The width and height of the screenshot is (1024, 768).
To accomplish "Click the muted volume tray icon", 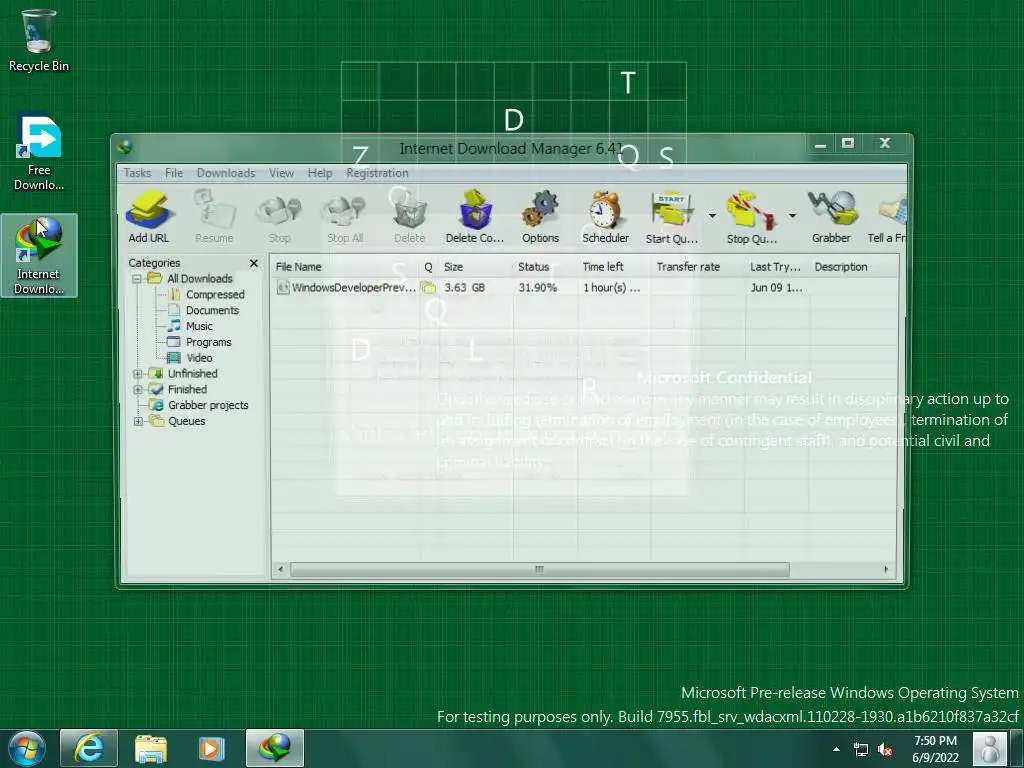I will click(x=885, y=750).
